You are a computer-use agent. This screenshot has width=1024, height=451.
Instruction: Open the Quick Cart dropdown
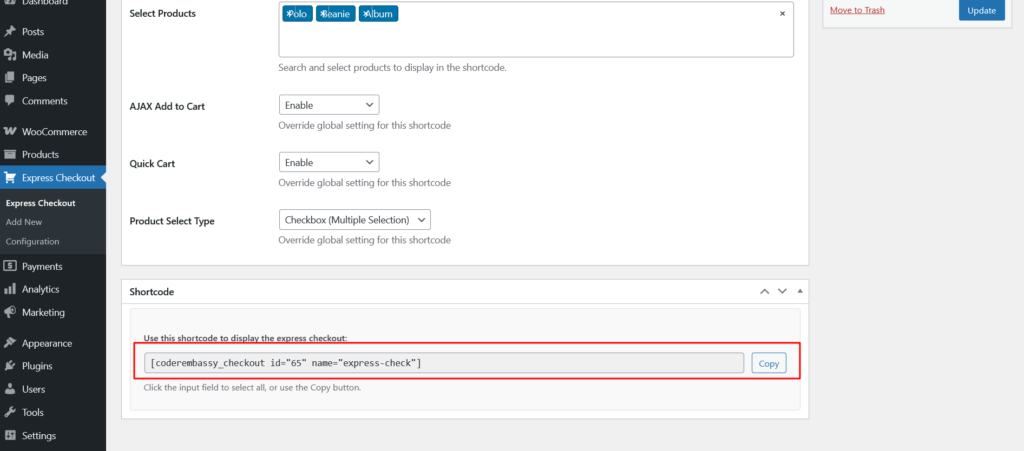[x=328, y=162]
